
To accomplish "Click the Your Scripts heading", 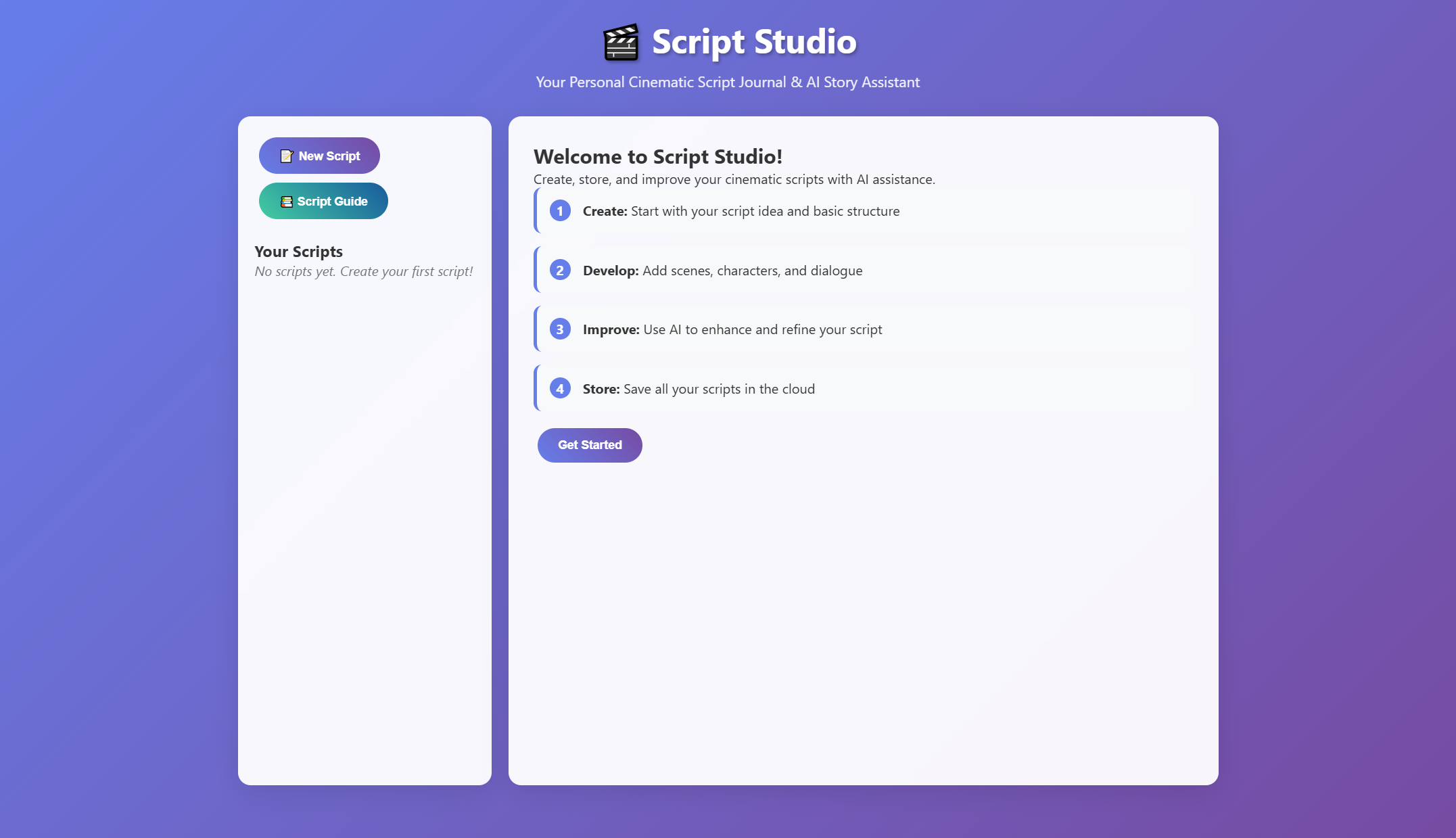I will [298, 251].
